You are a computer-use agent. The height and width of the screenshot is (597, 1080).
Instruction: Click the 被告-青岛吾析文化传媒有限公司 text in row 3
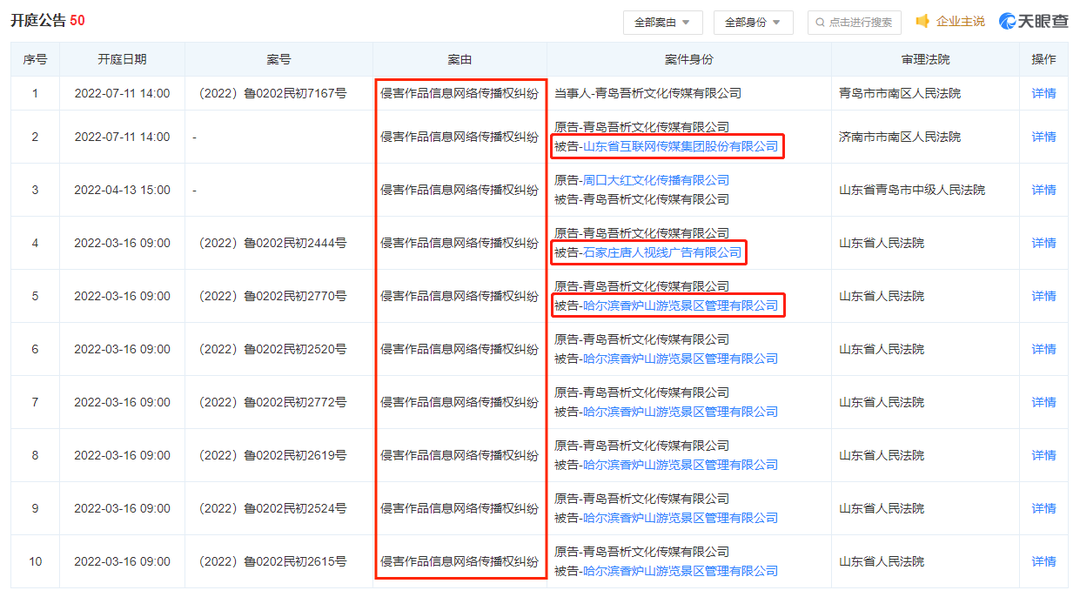coord(642,200)
